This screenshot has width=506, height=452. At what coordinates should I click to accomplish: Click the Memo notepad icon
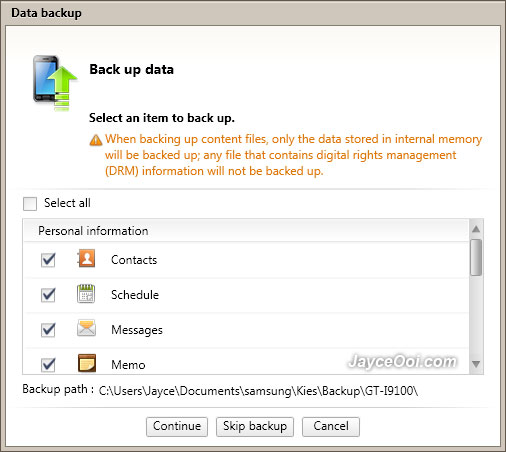pos(87,363)
